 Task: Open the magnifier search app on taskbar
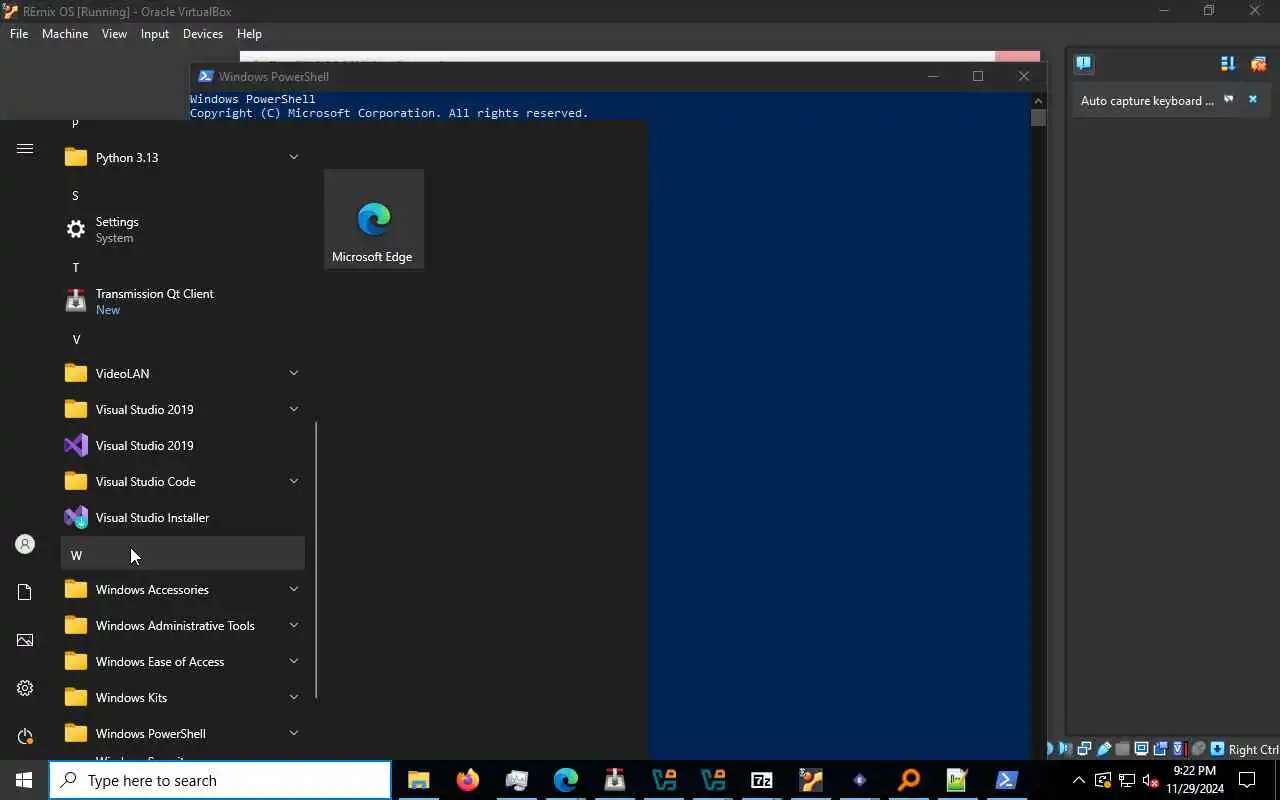(x=909, y=780)
